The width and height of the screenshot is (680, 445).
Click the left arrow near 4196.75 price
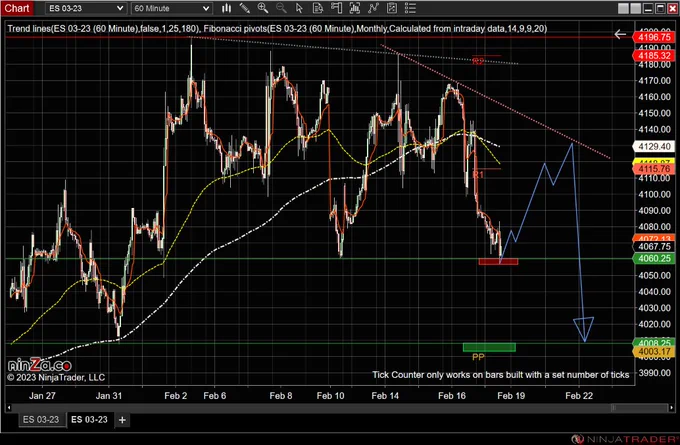pyautogui.click(x=620, y=34)
